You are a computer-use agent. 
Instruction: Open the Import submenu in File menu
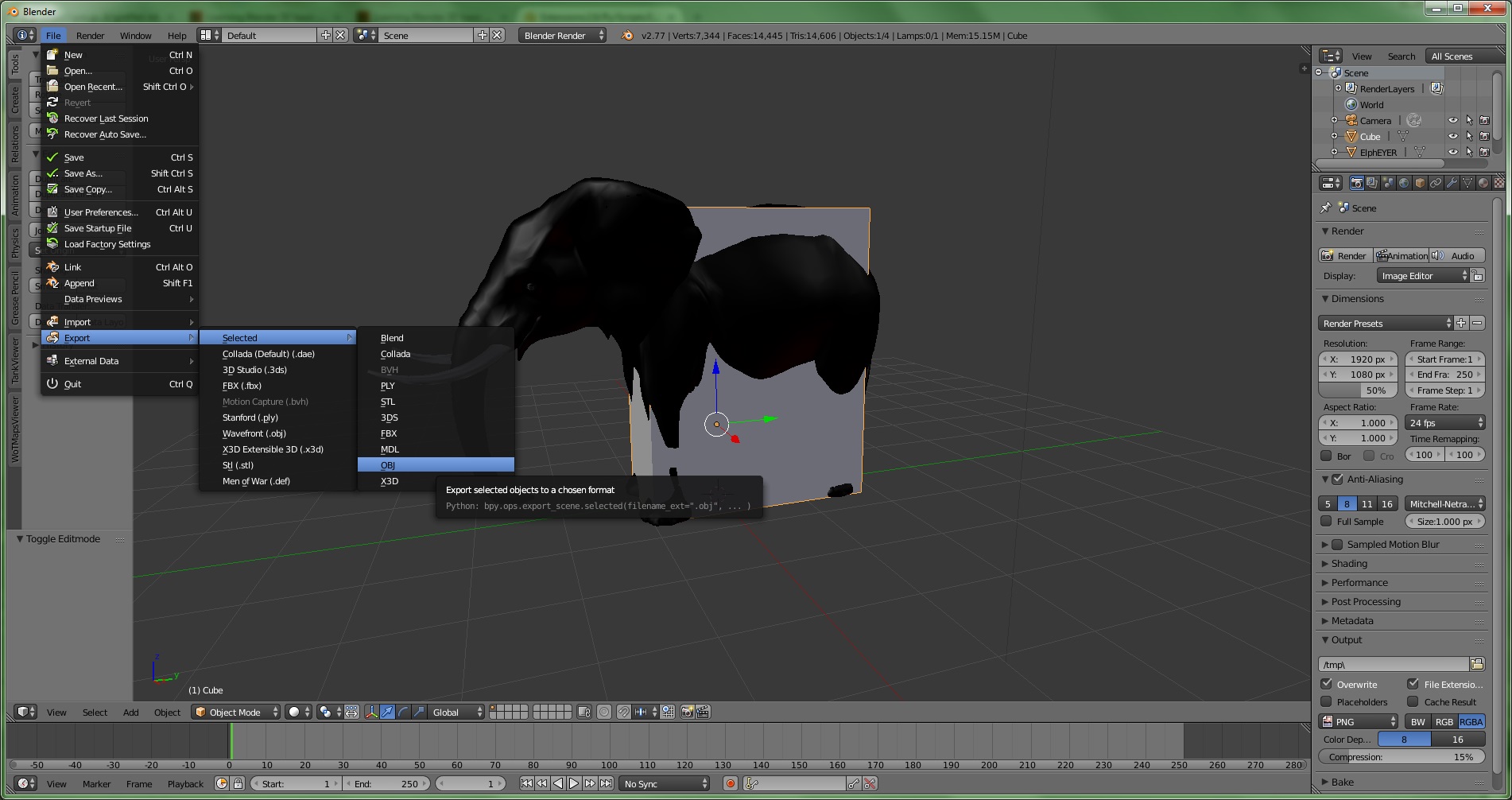[x=119, y=321]
